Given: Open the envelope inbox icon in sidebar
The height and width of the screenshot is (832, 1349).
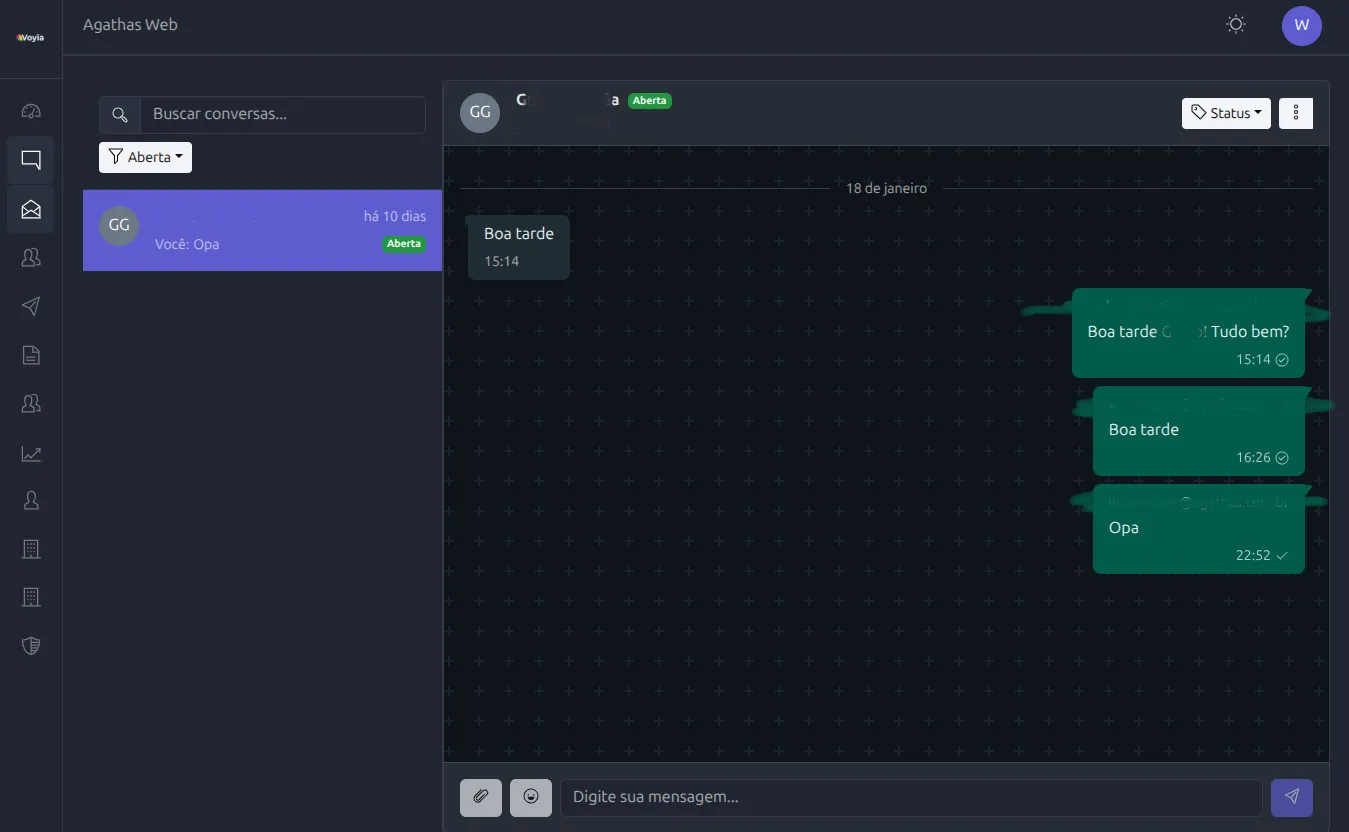Looking at the screenshot, I should point(31,209).
